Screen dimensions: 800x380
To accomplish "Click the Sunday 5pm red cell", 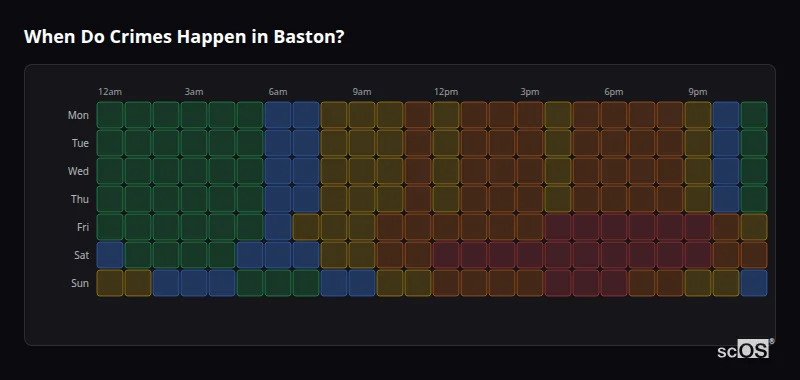I will (x=586, y=283).
